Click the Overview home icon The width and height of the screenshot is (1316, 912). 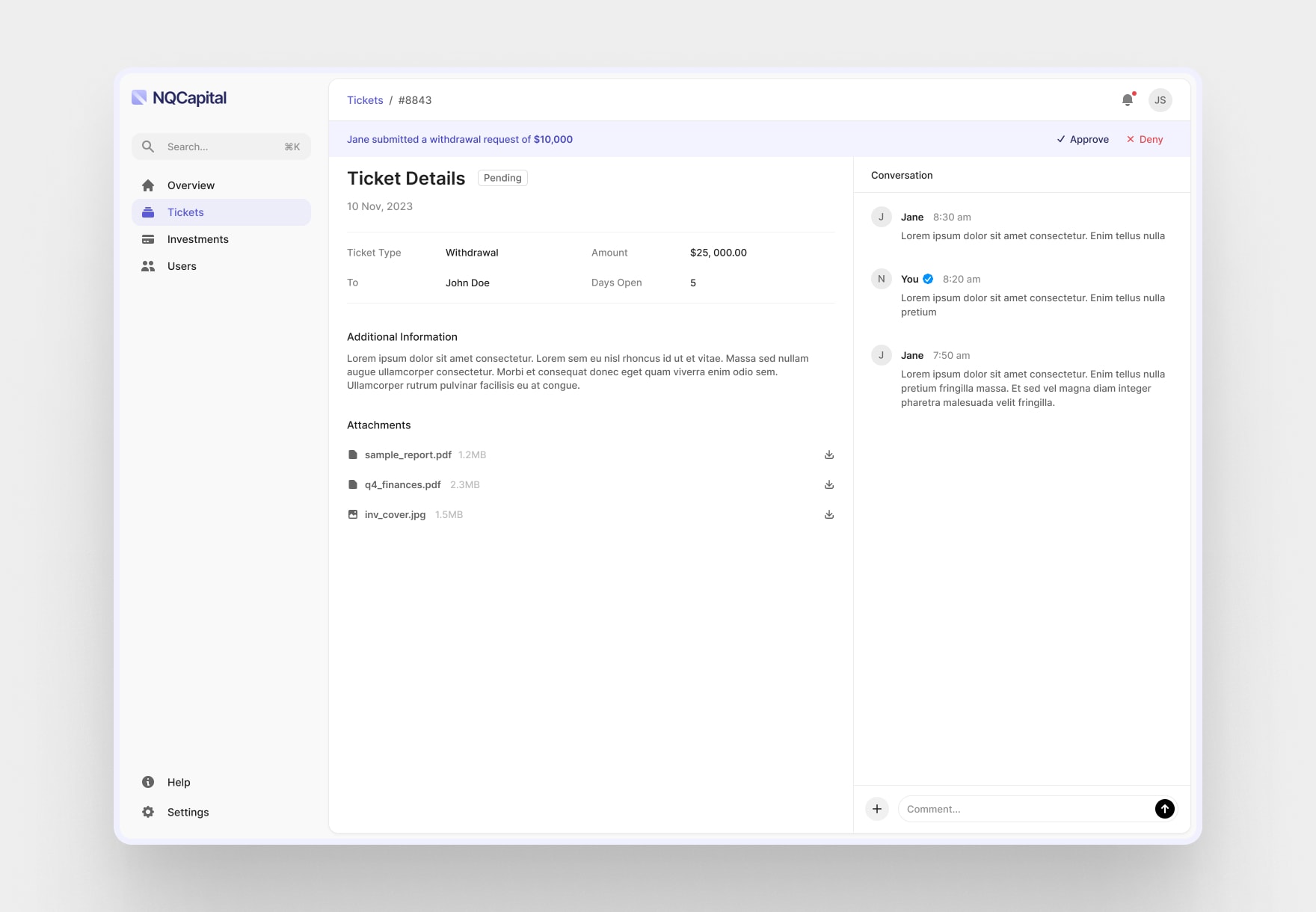[148, 185]
